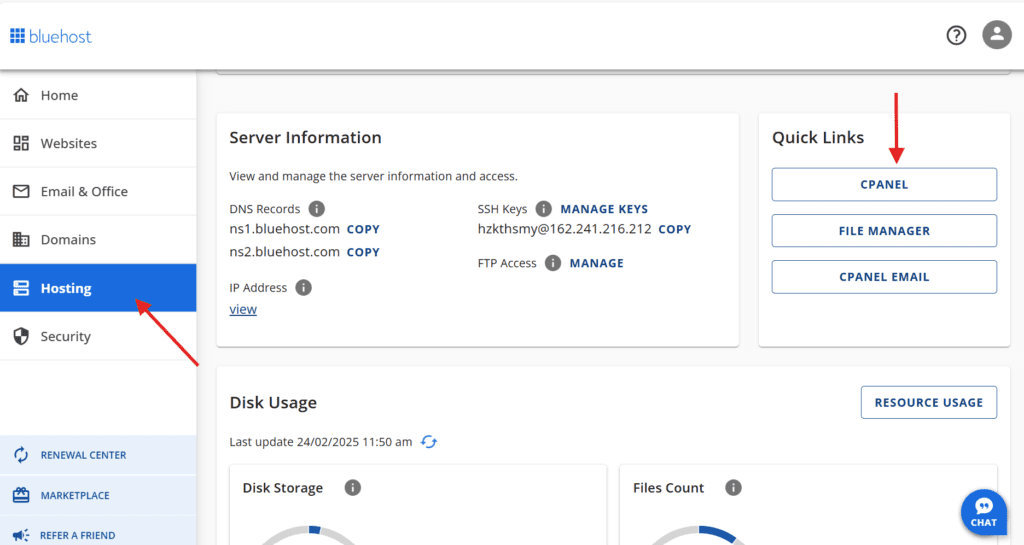Image resolution: width=1024 pixels, height=545 pixels.
Task: Copy the ns1.bluehost.com record
Action: pyautogui.click(x=363, y=230)
